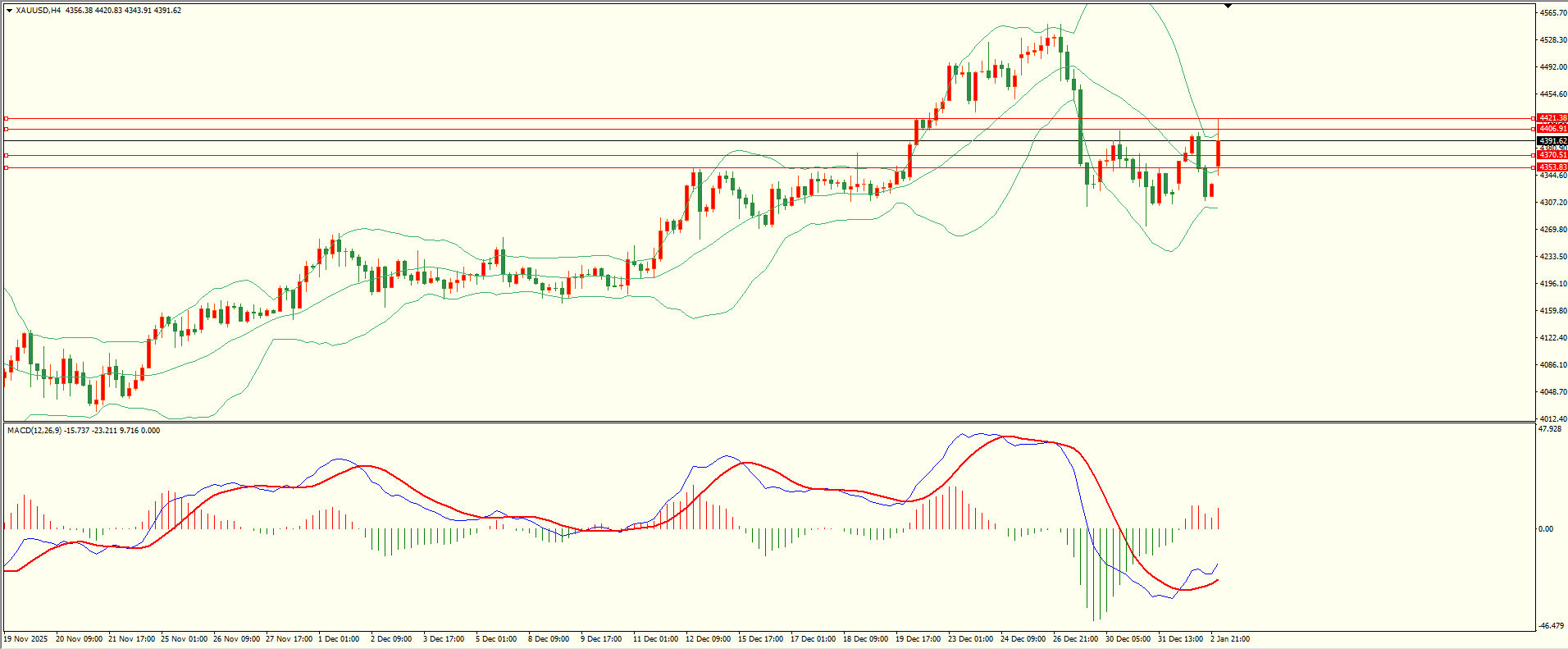This screenshot has width=1568, height=649.
Task: Click the red 4370.51 price label
Action: point(1552,155)
